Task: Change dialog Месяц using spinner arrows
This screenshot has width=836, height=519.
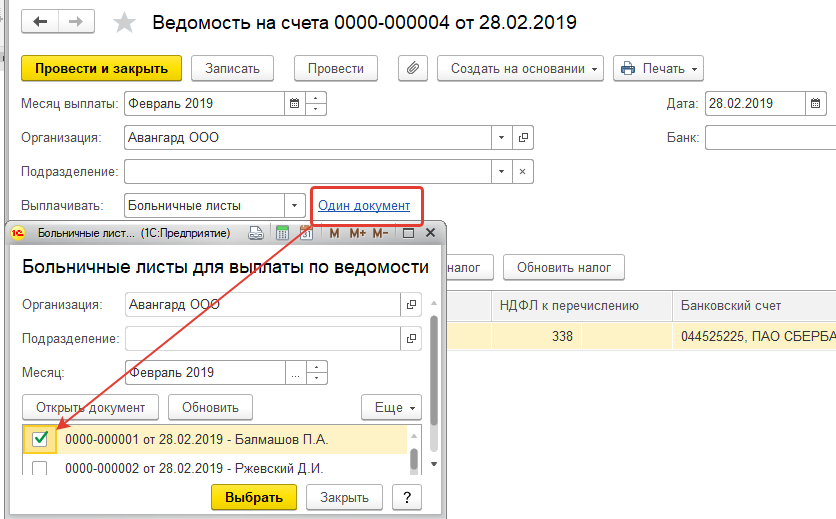Action: (317, 373)
